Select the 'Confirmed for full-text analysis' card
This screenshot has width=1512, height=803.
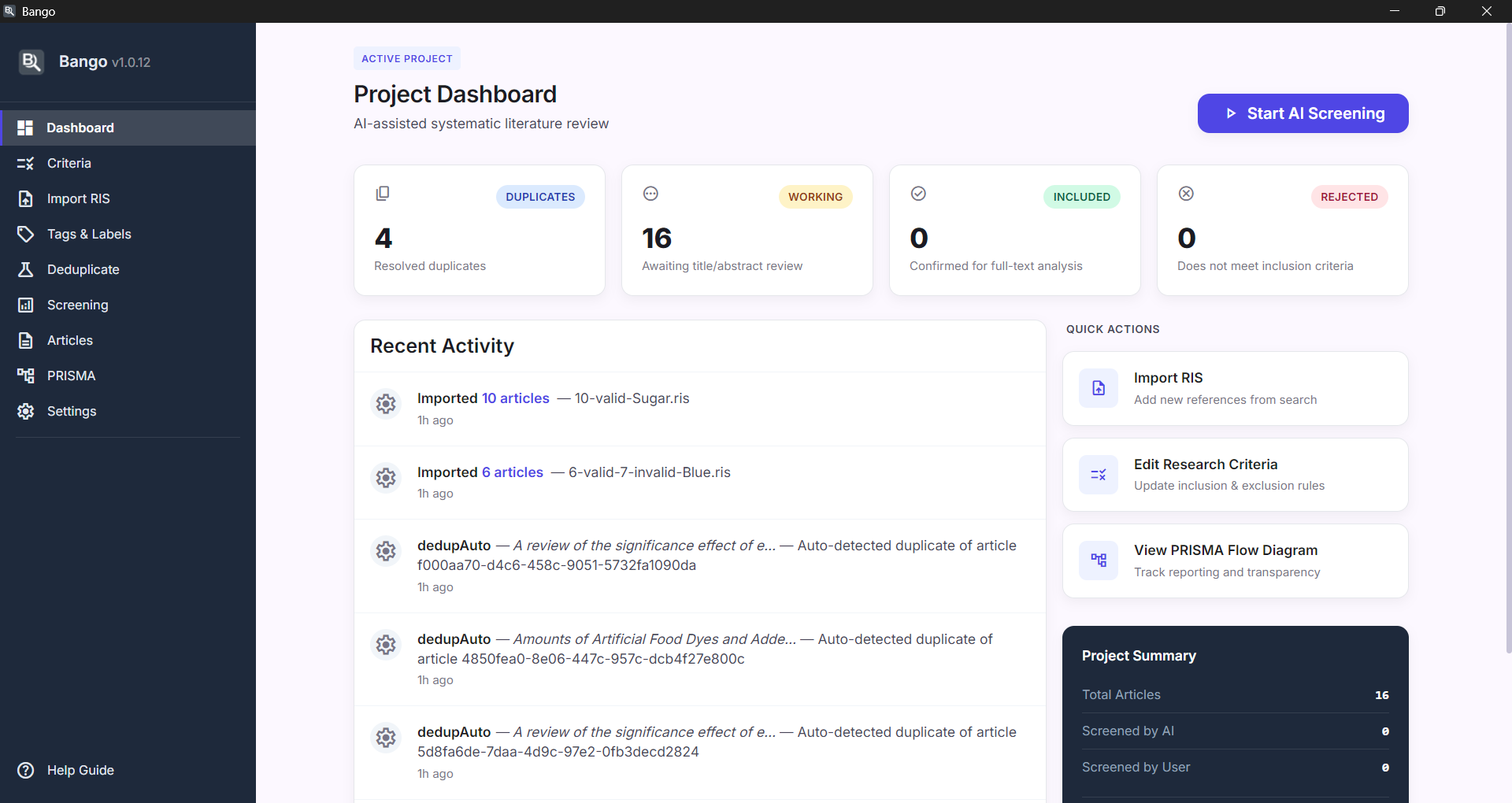[1015, 230]
